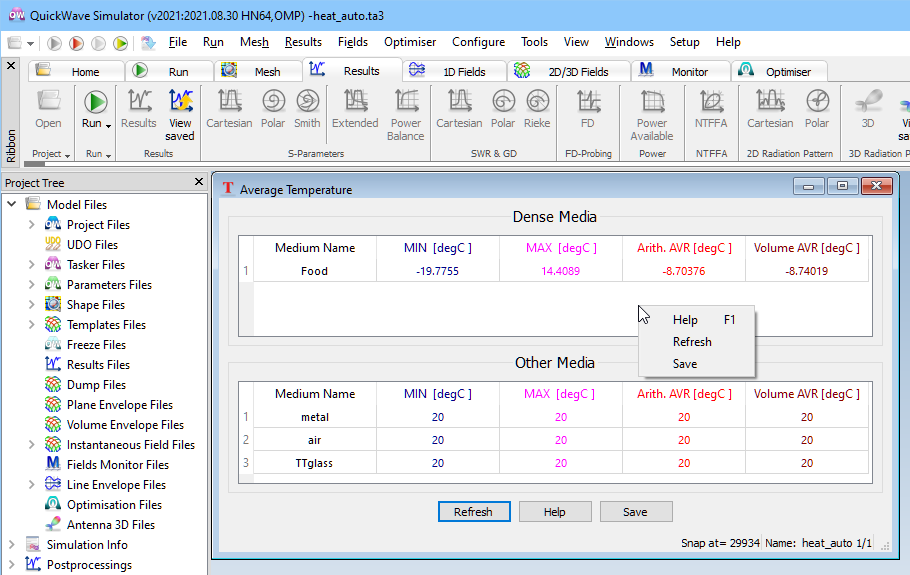This screenshot has height=575, width=910.
Task: Click the first grey play icon in quick toolbar
Action: coord(54,43)
